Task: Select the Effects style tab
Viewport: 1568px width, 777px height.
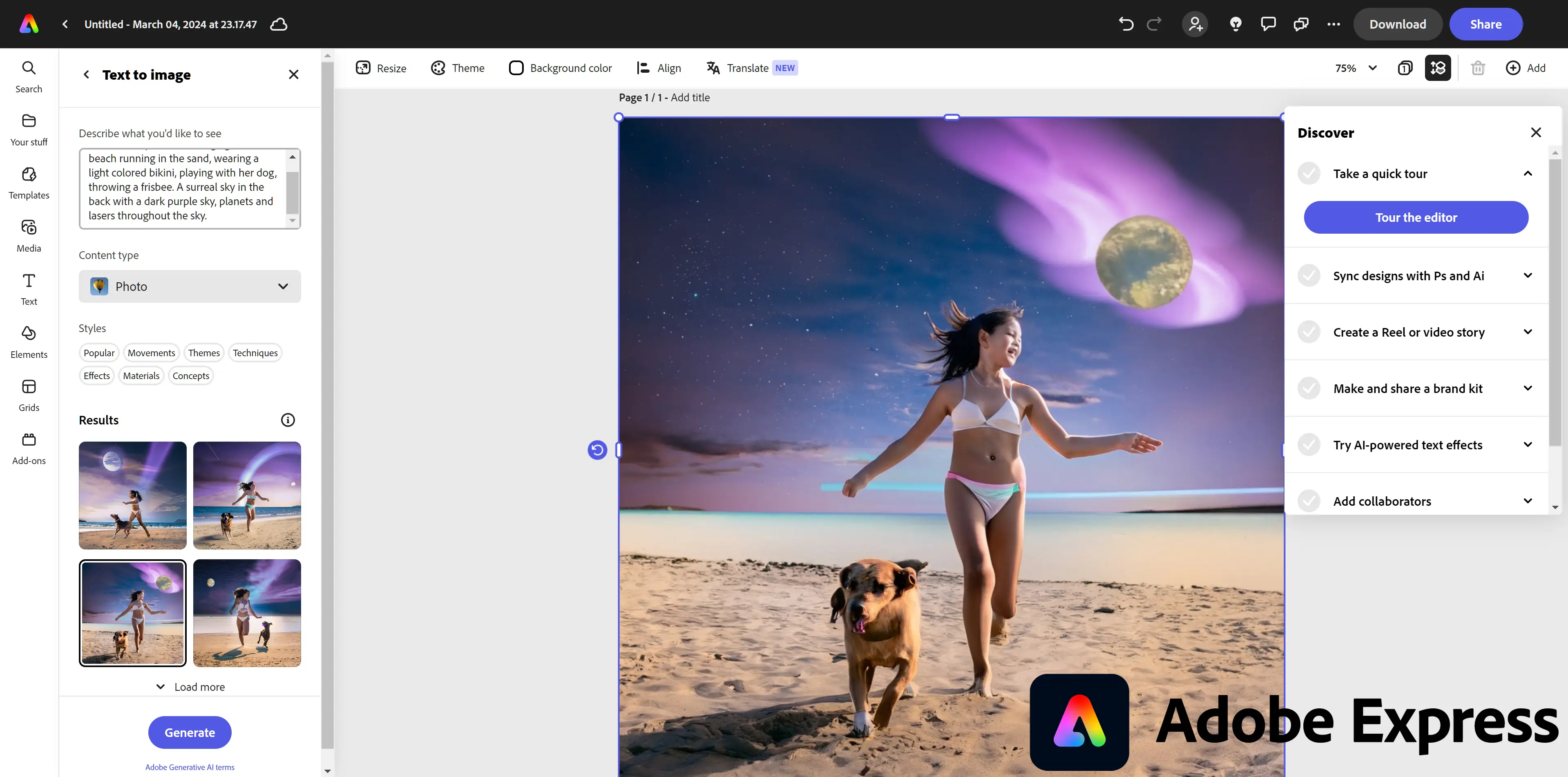Action: coord(97,375)
